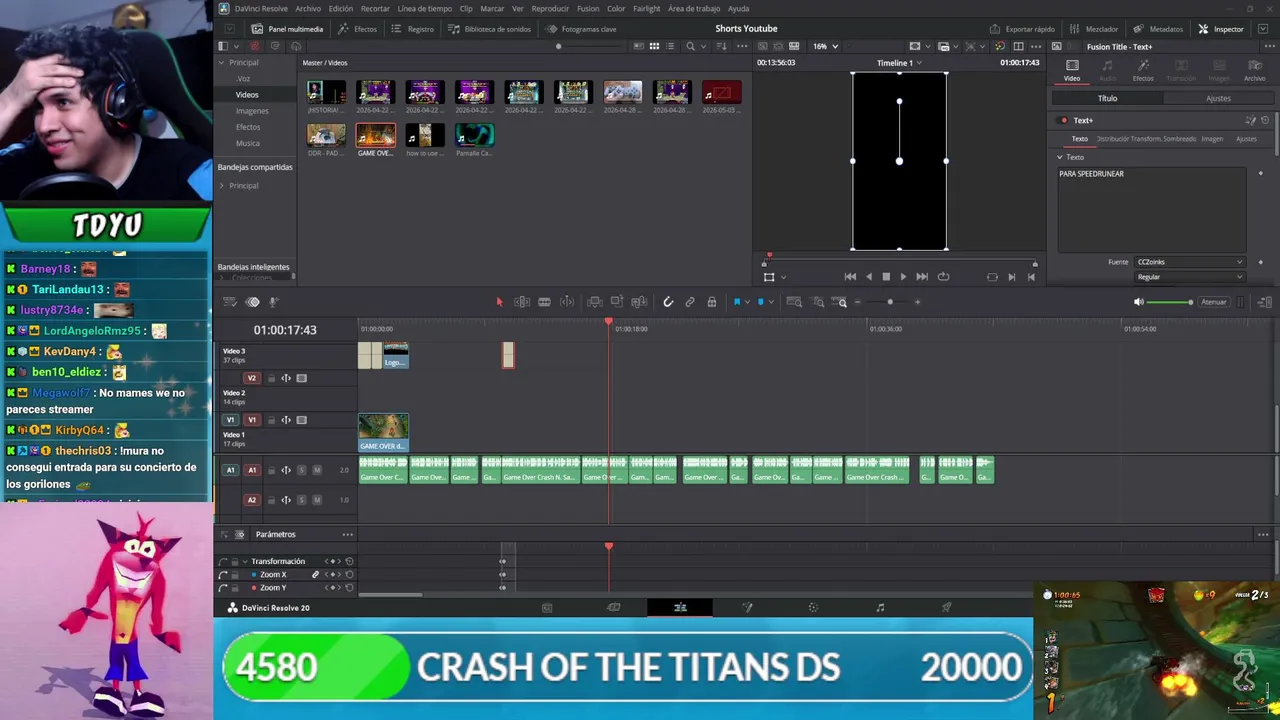This screenshot has width=1280, height=720.
Task: Mute audio track A1
Action: coord(317,470)
